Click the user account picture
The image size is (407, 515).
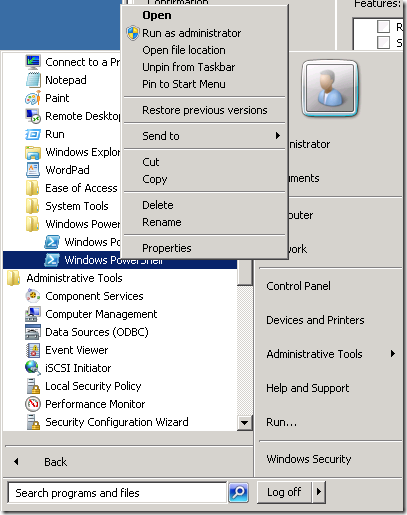coord(330,88)
